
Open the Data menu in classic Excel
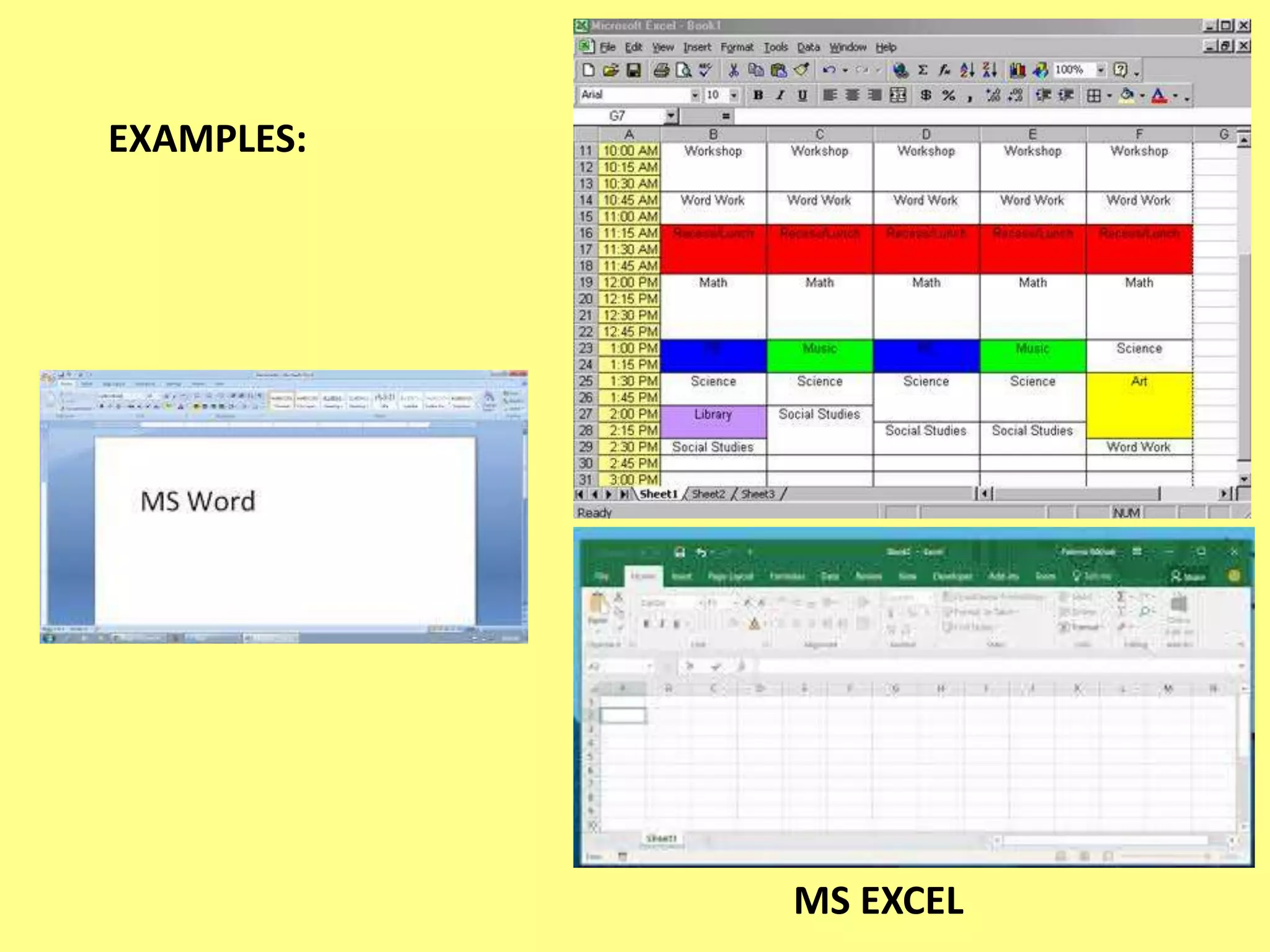click(x=808, y=47)
